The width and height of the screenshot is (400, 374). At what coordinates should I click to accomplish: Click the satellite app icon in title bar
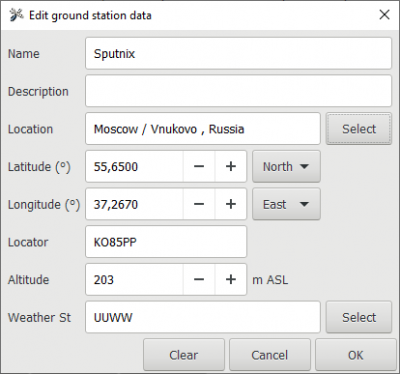(x=16, y=15)
